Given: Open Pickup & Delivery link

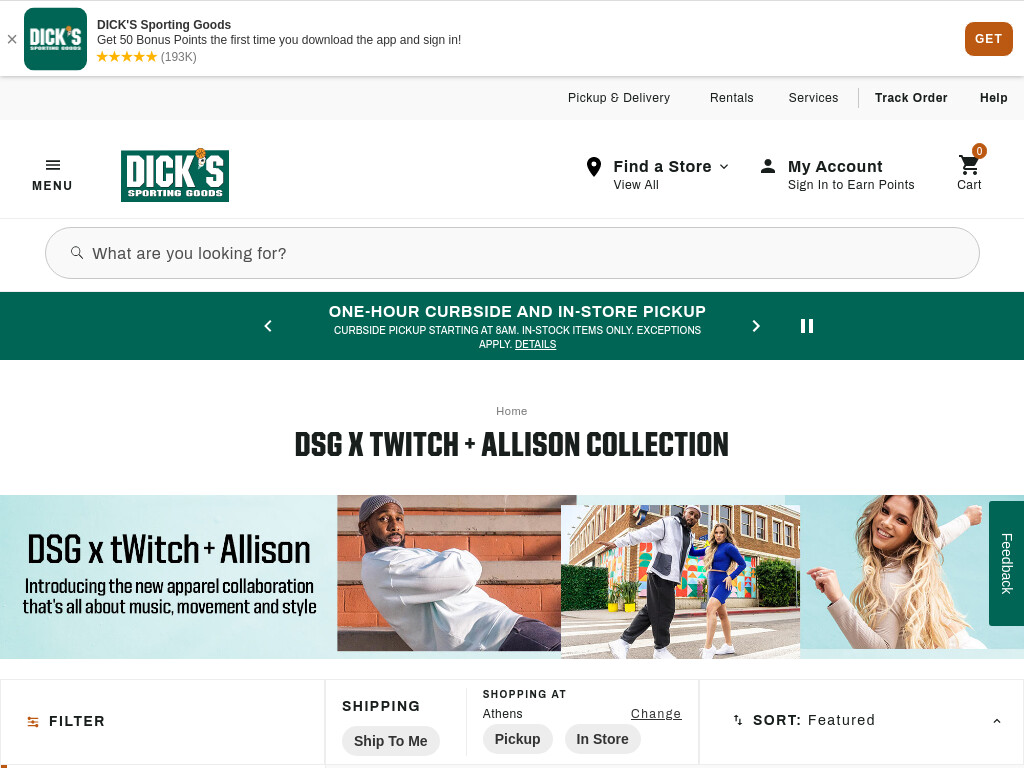Looking at the screenshot, I should (x=618, y=97).
